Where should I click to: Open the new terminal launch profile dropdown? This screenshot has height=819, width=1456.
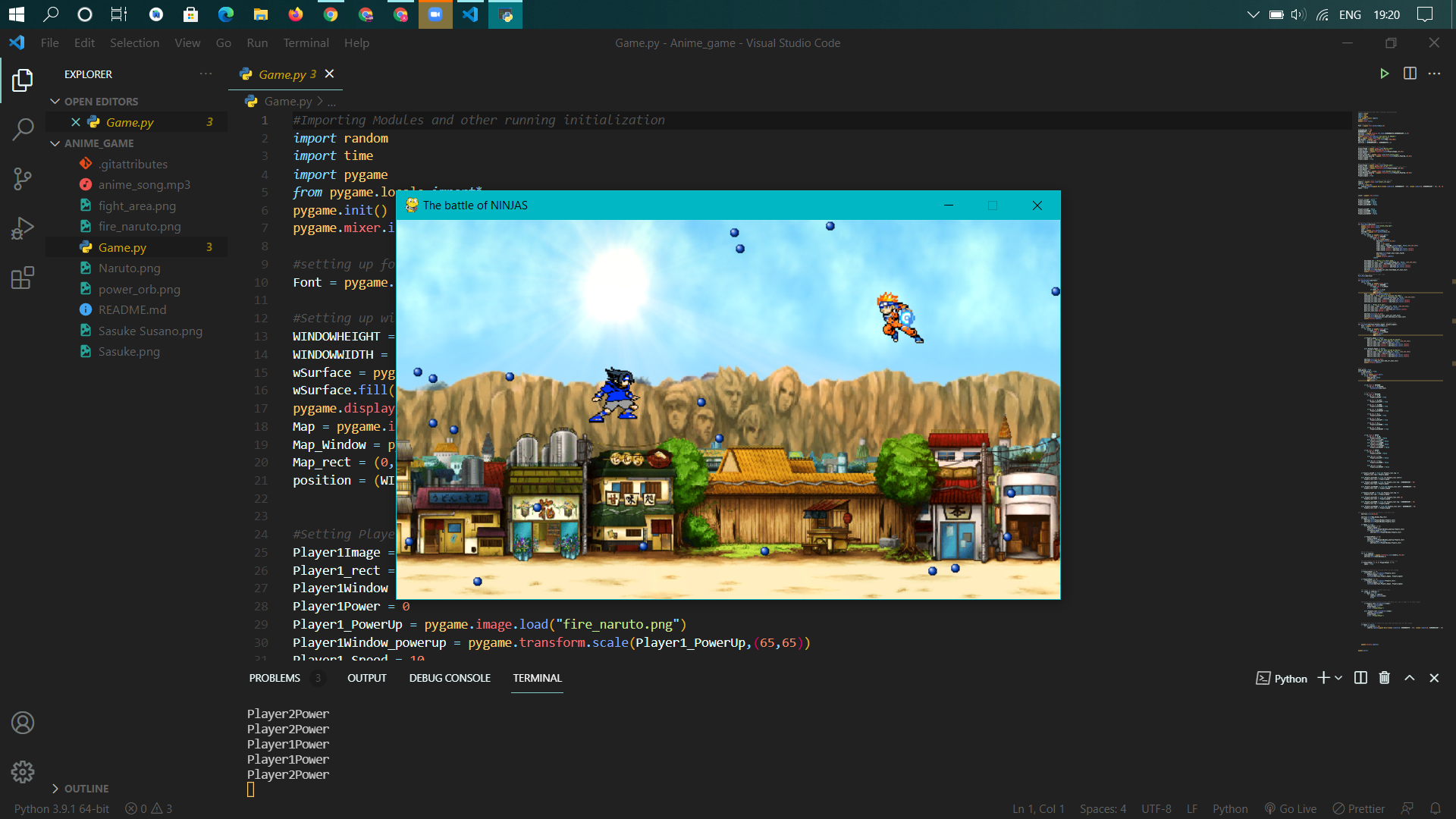[x=1338, y=678]
